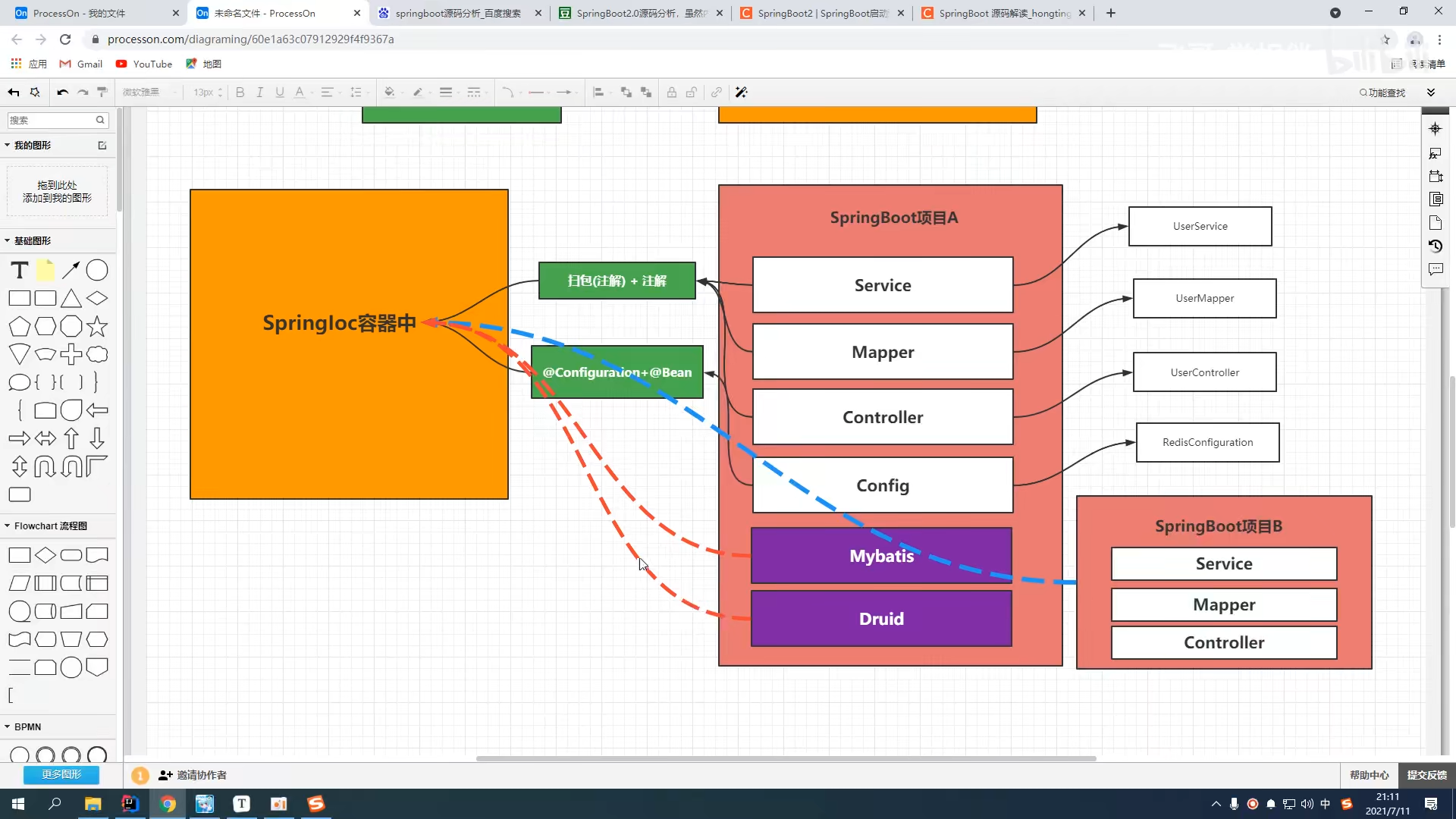The image size is (1456, 819).
Task: Click the undo icon in the toolbar
Action: pyautogui.click(x=62, y=93)
